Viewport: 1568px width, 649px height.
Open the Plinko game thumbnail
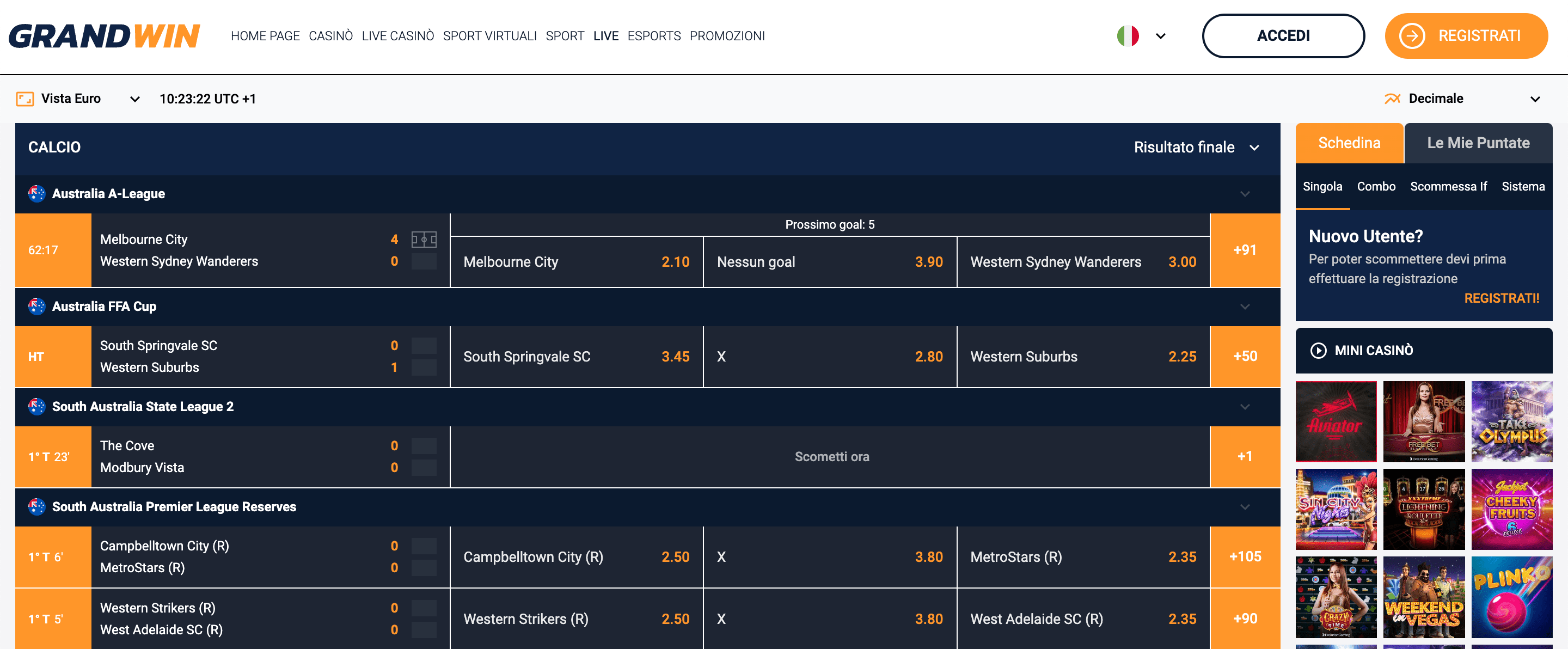pyautogui.click(x=1512, y=597)
